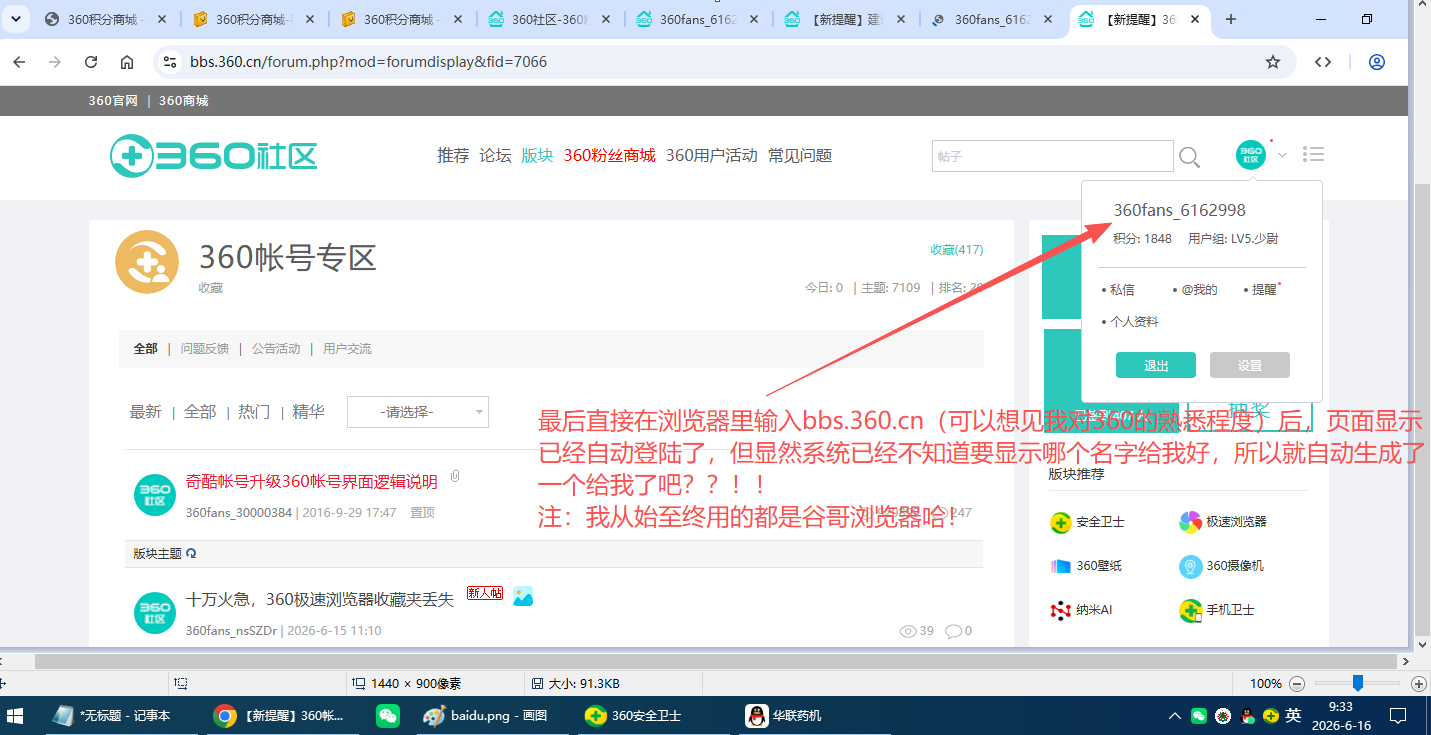Open 推荐 in the site navigation
This screenshot has width=1431, height=735.
pyautogui.click(x=453, y=156)
